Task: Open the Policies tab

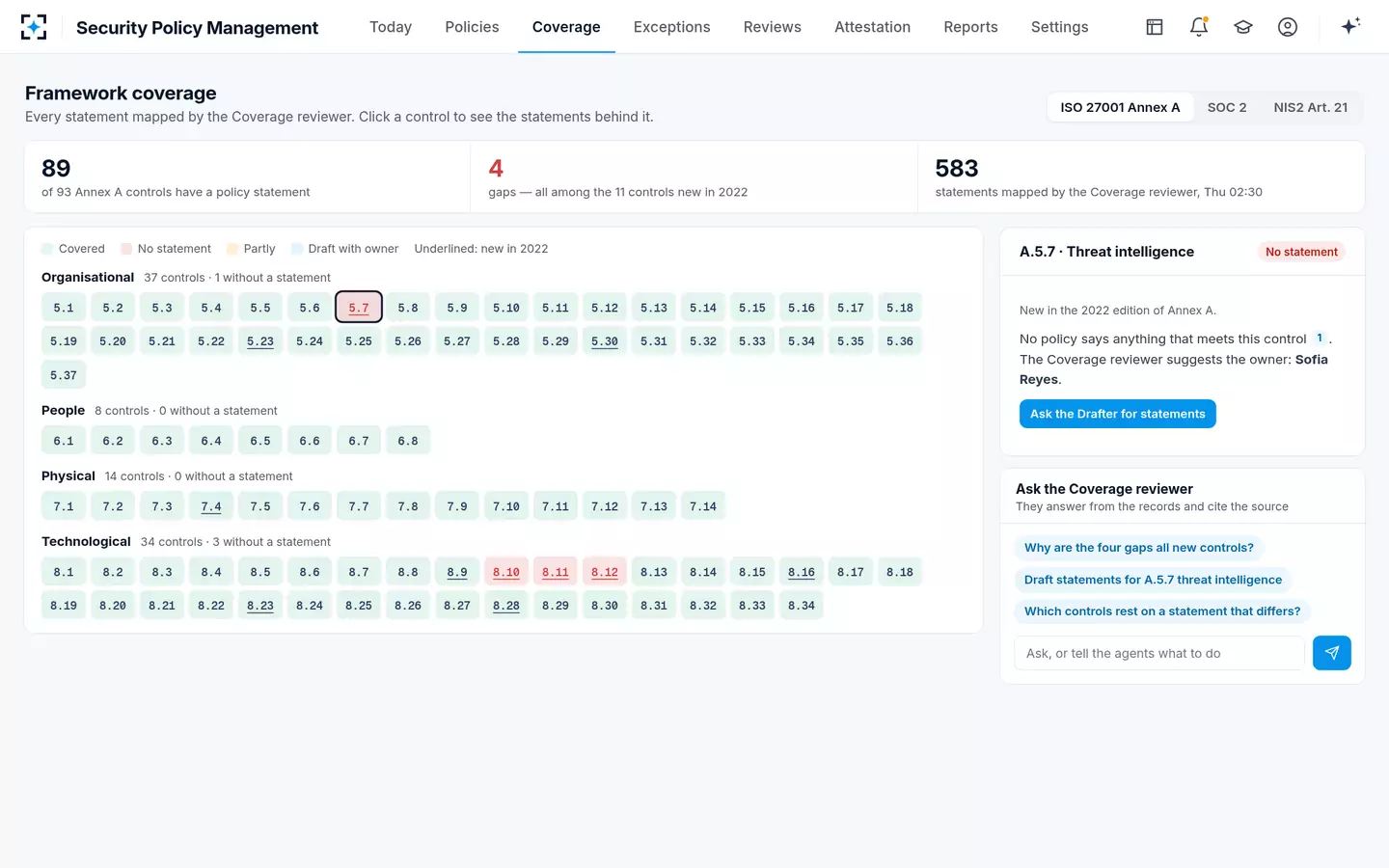Action: click(x=472, y=27)
